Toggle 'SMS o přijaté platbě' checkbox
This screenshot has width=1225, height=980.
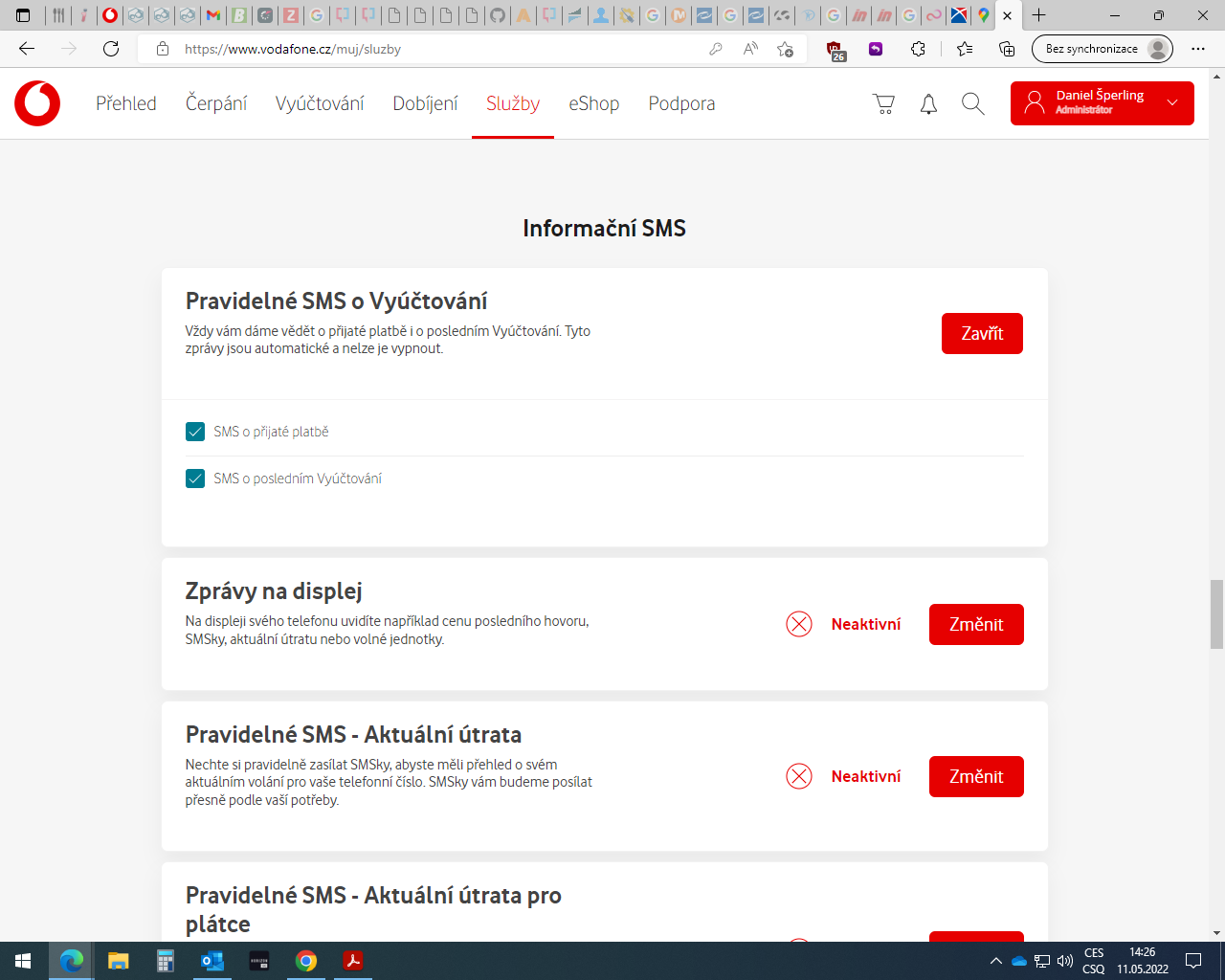[x=195, y=432]
